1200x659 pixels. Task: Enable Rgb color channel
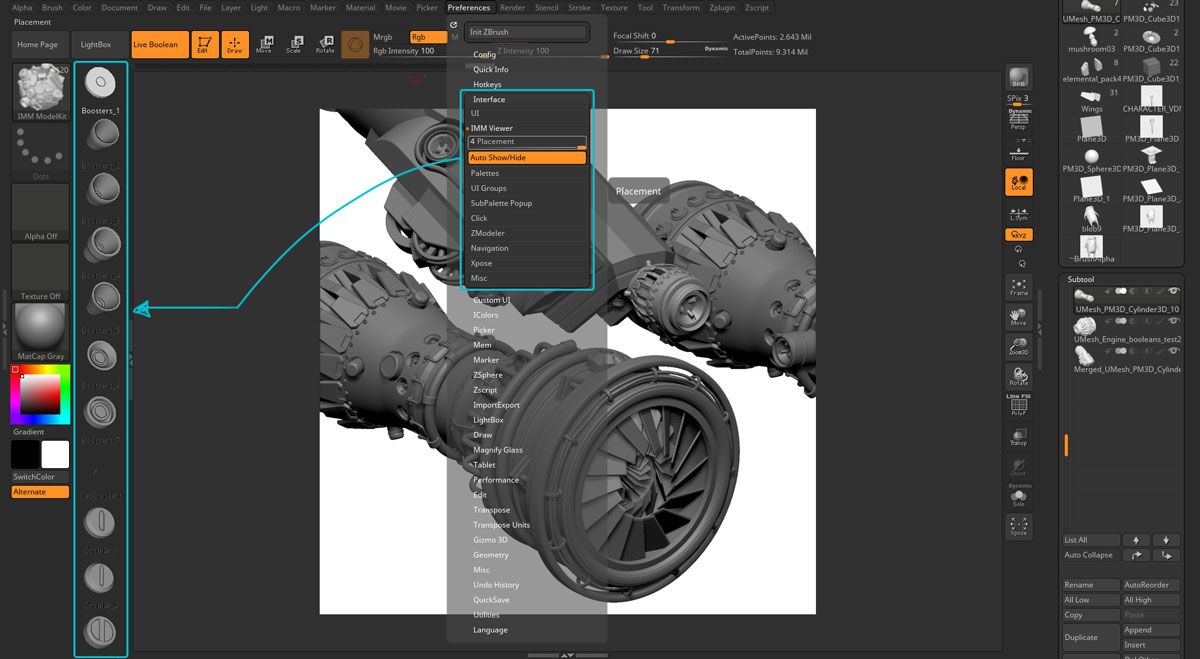point(429,37)
